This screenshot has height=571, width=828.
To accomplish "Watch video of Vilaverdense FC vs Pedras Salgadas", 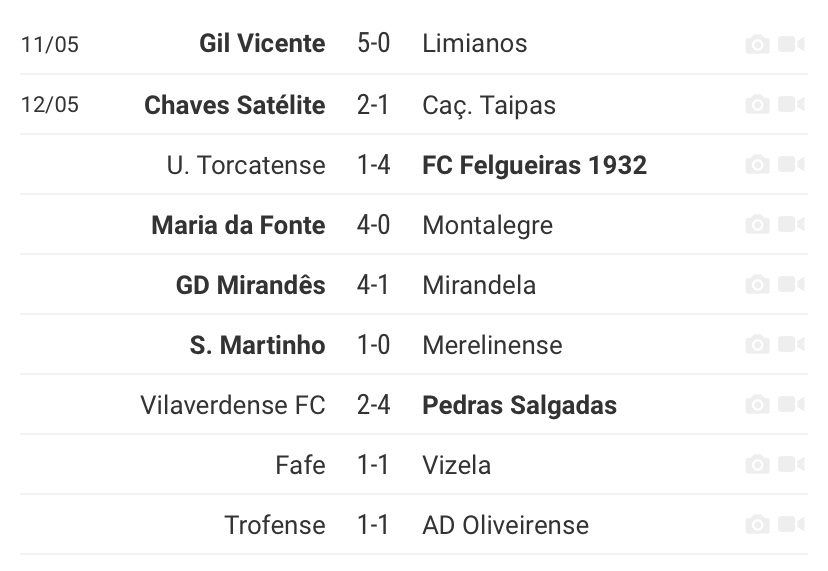I will coord(791,404).
